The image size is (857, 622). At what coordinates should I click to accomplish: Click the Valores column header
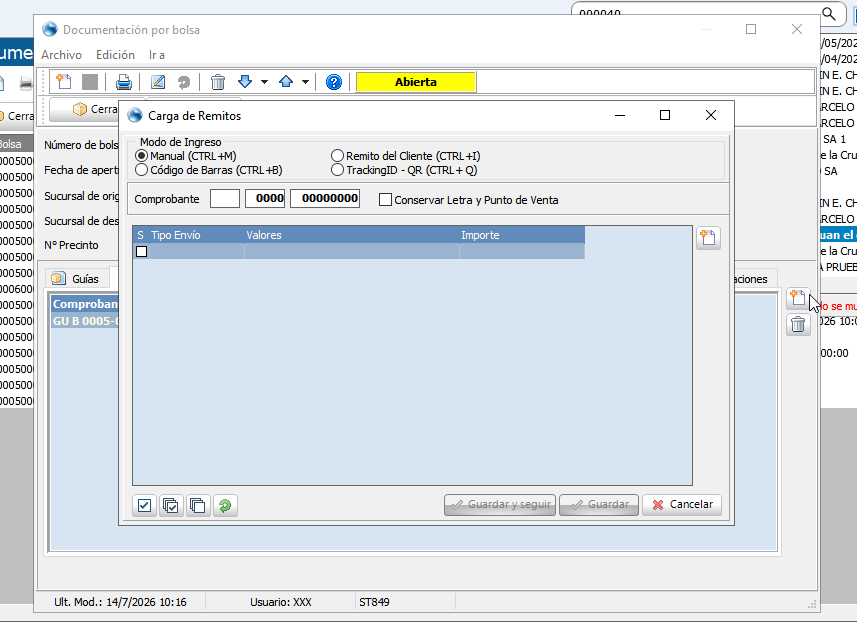[x=351, y=235]
